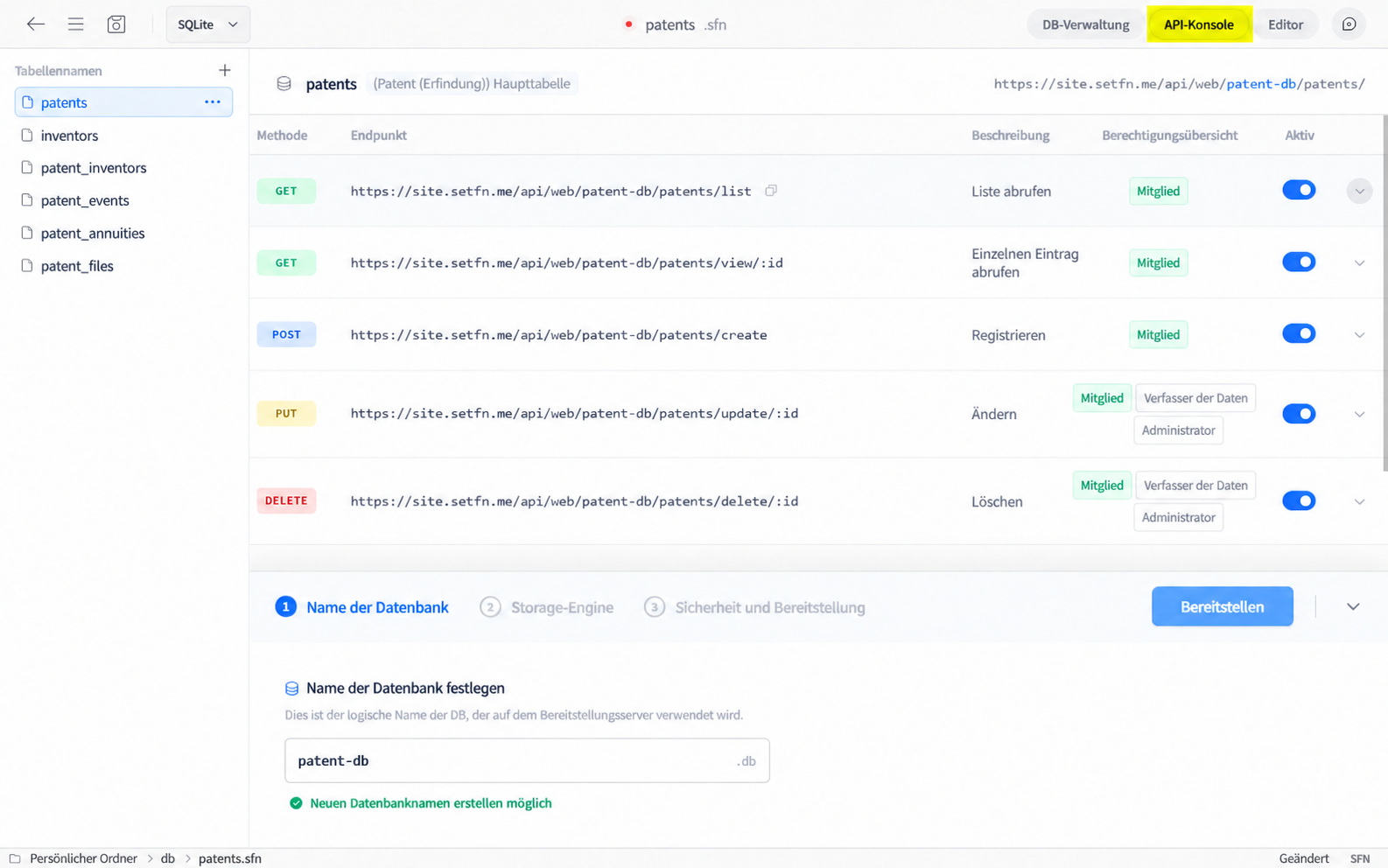This screenshot has height=868, width=1388.
Task: Switch to the Editor tab
Action: coord(1286,24)
